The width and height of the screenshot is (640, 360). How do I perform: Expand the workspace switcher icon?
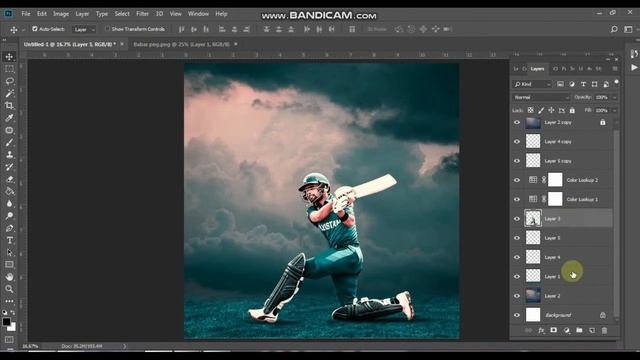coord(628,29)
